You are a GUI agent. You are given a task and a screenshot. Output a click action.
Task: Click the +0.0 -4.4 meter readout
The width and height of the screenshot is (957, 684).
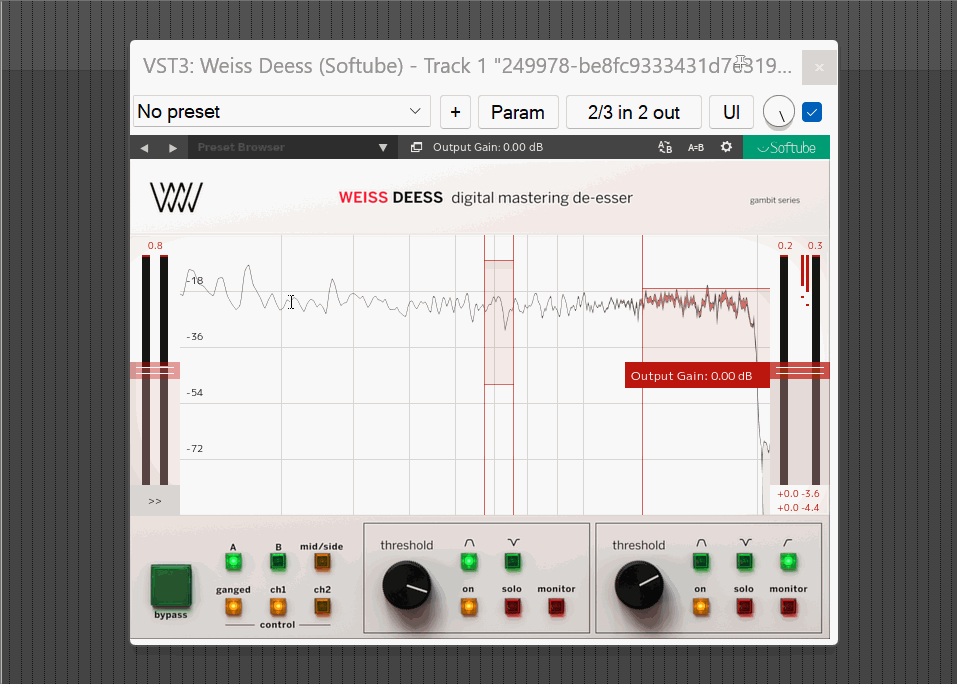pyautogui.click(x=798, y=508)
